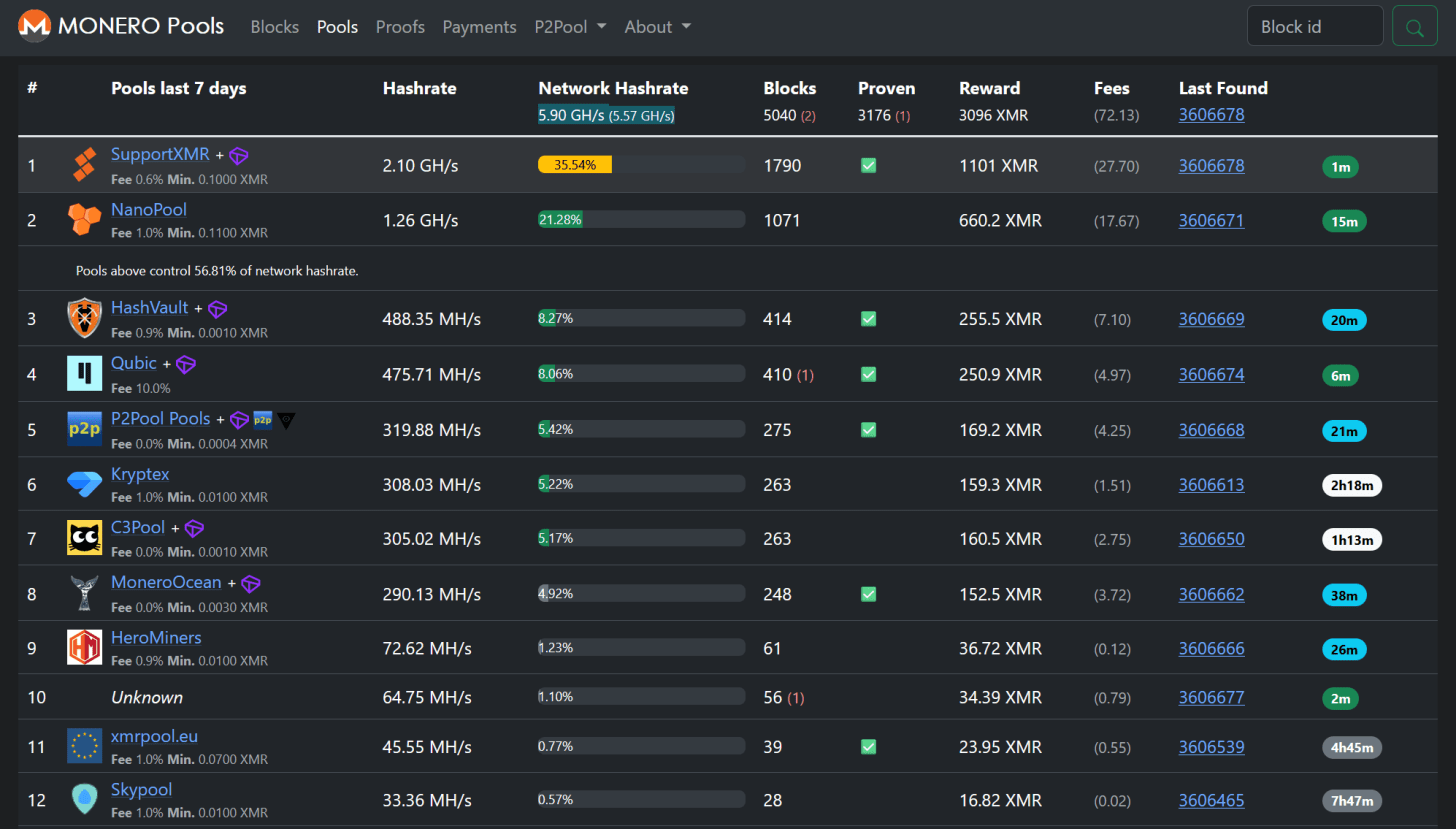Click the C3Pool cat logo
1456x829 pixels.
84,538
